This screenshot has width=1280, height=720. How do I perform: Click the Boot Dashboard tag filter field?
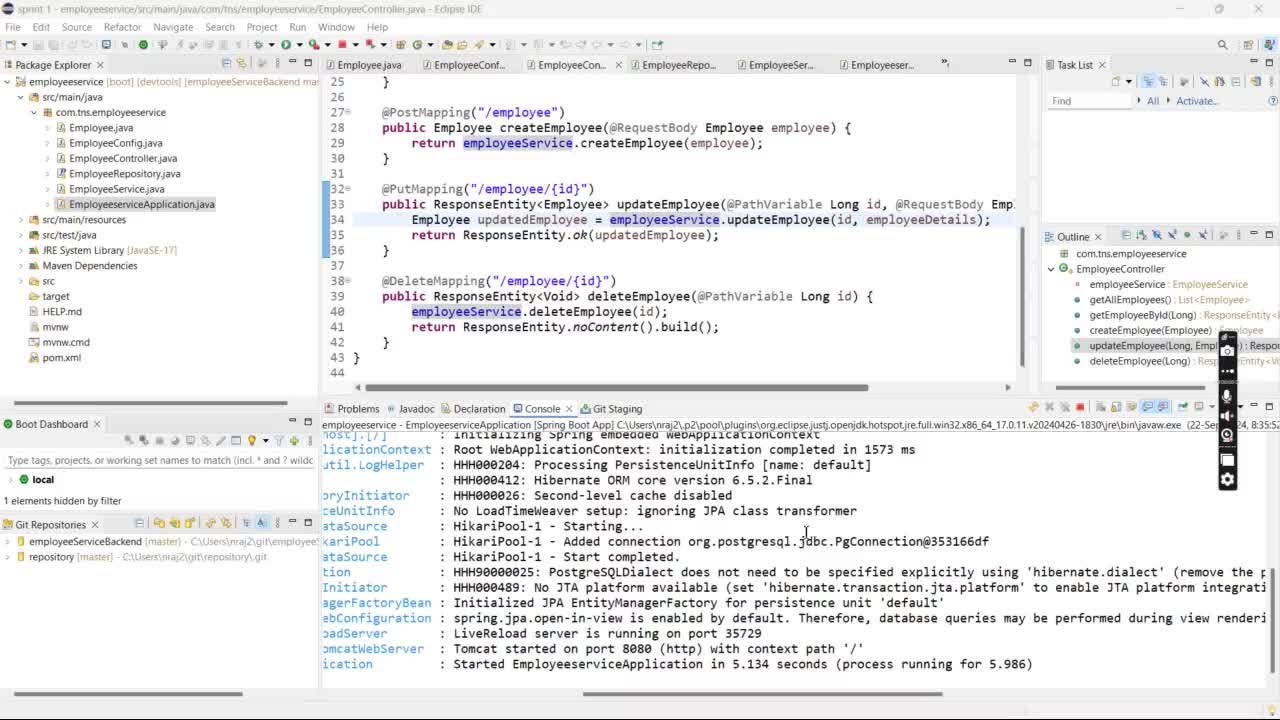click(x=160, y=460)
